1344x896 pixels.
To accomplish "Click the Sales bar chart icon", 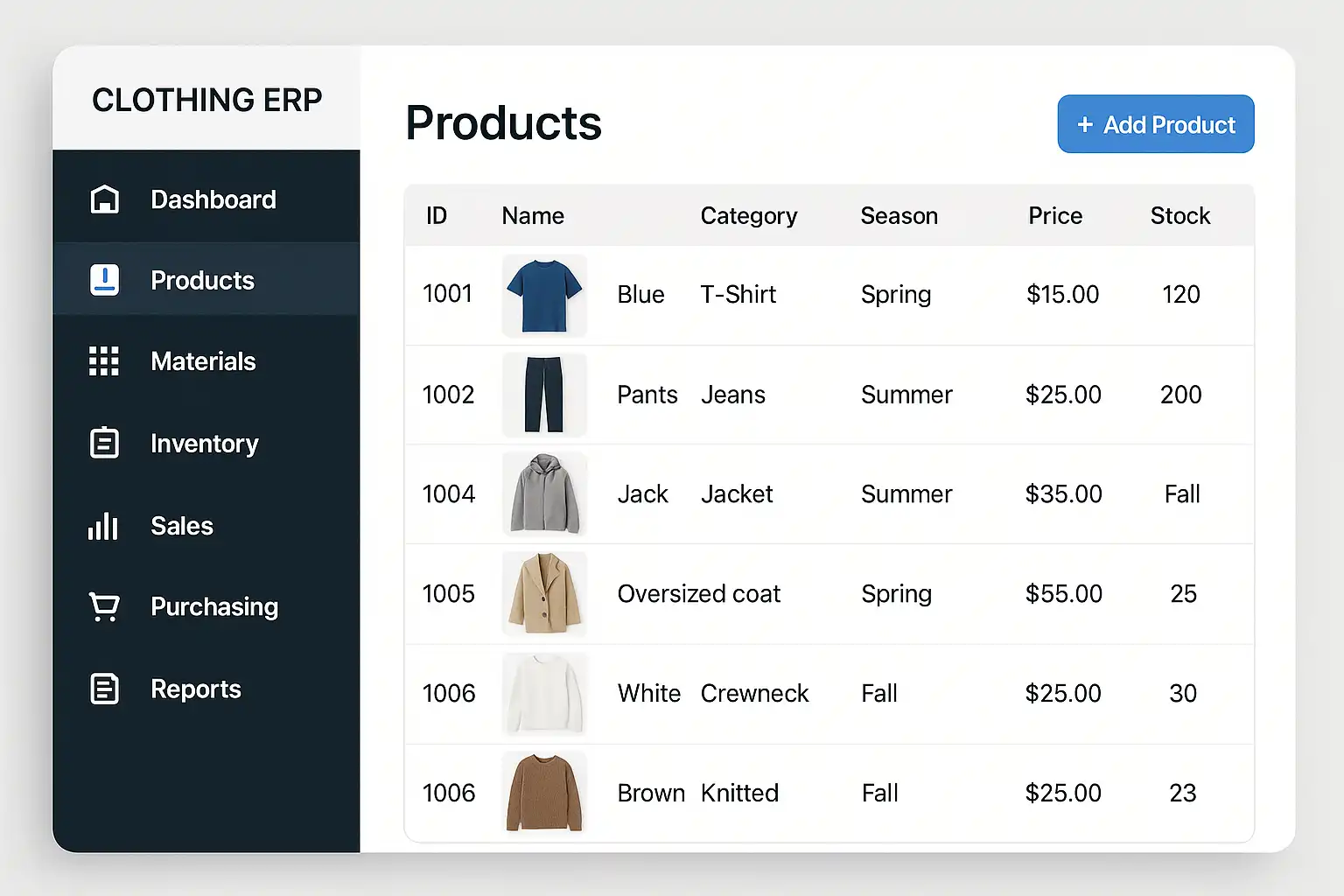I will [103, 526].
